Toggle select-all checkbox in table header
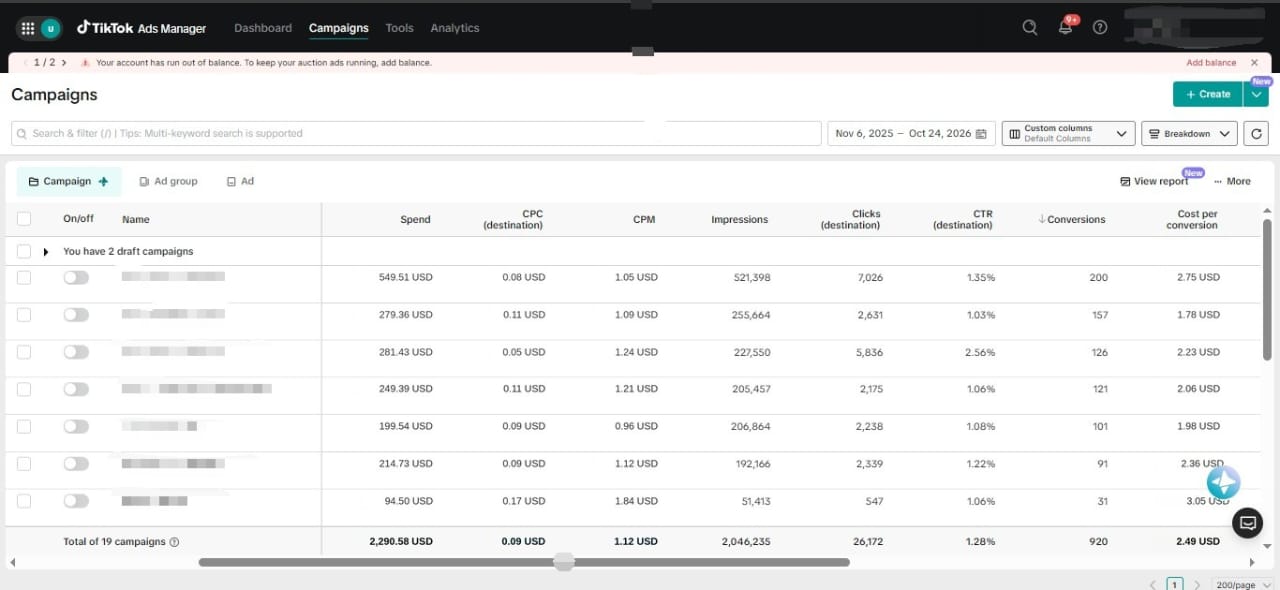 24,219
